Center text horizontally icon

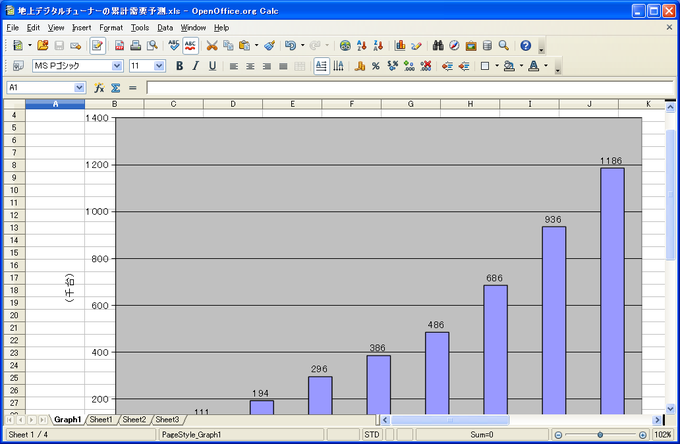click(x=250, y=66)
